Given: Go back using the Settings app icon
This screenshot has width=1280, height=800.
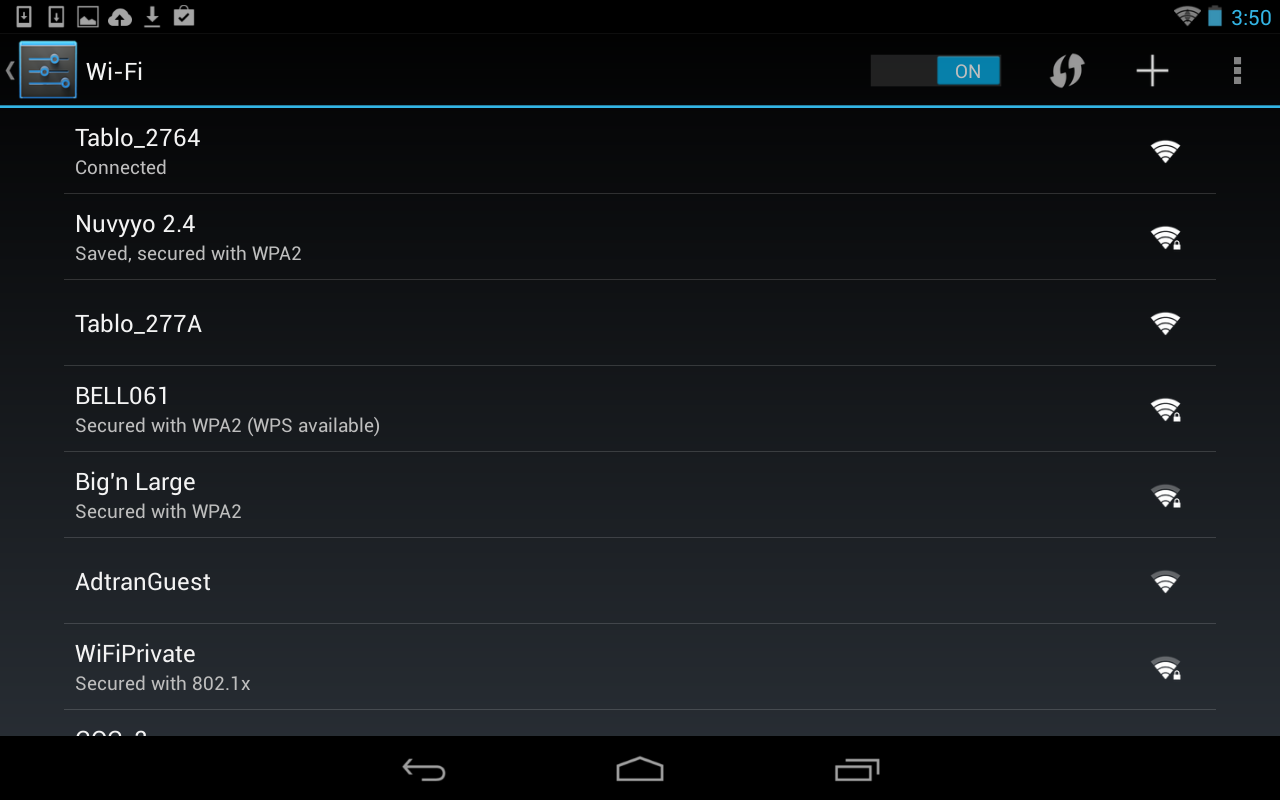Looking at the screenshot, I should click(46, 70).
